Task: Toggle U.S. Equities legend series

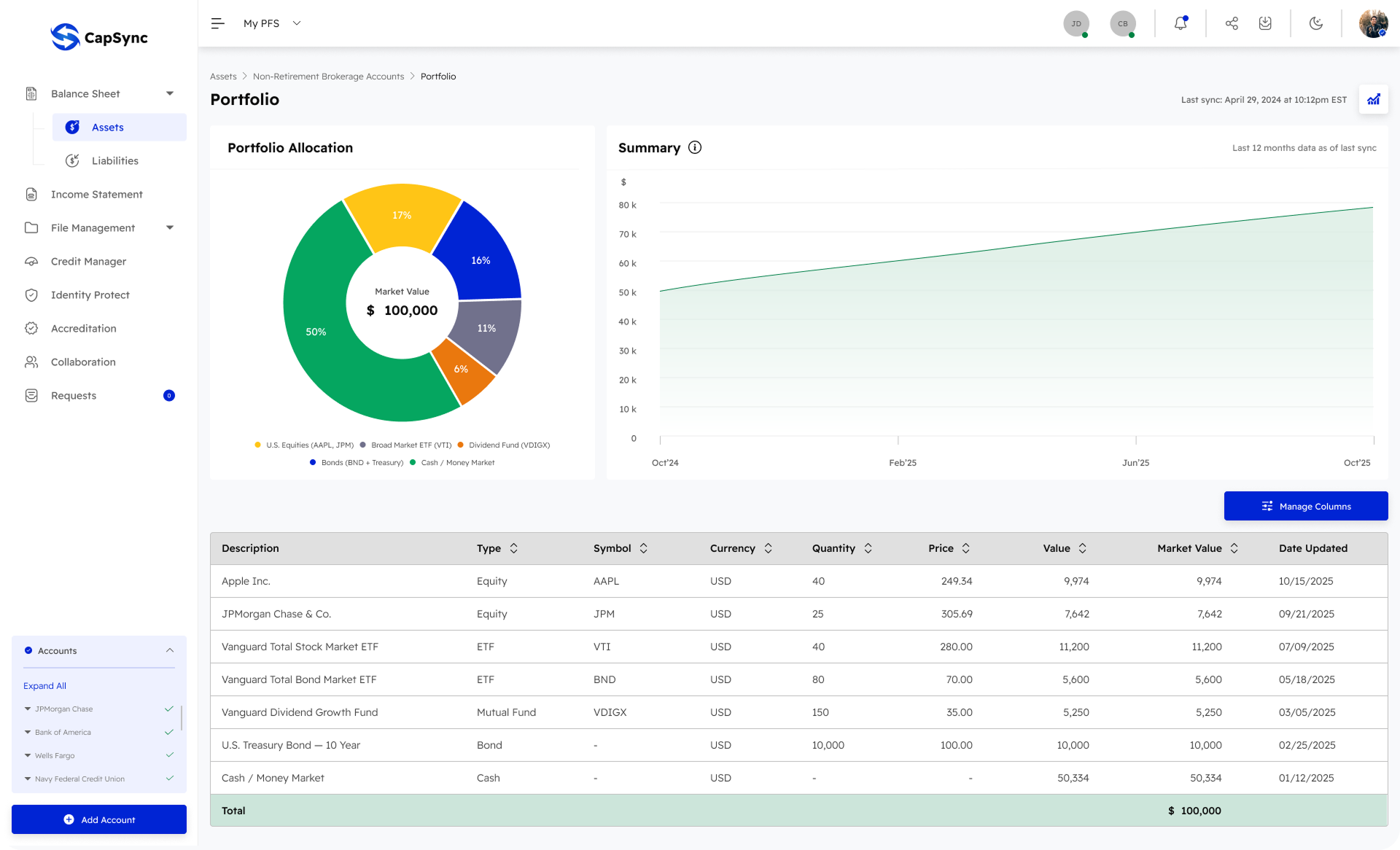Action: (304, 445)
